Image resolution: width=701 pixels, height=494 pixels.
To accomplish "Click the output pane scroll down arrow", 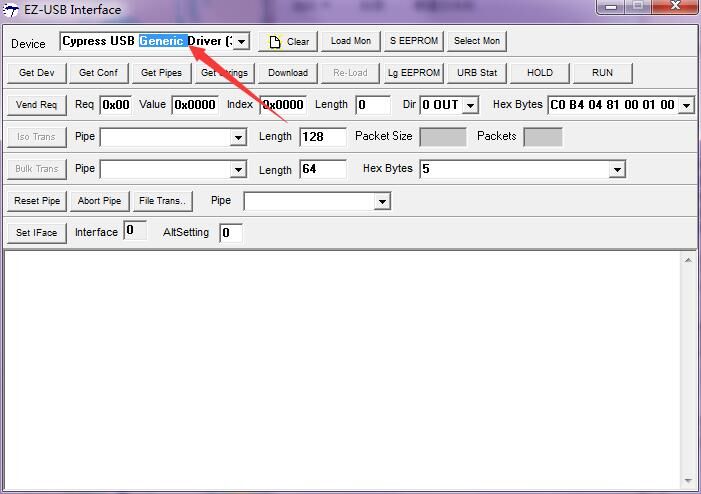I will pyautogui.click(x=688, y=481).
